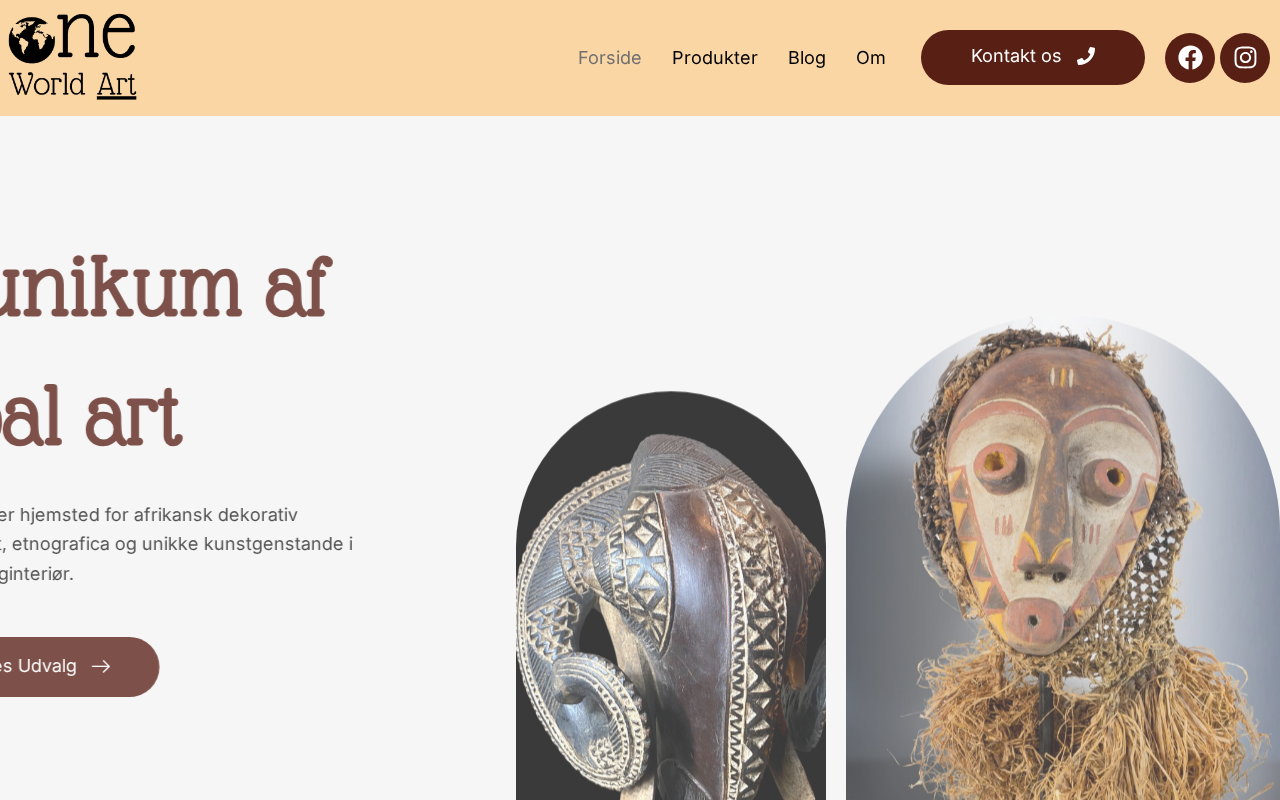Screen dimensions: 1280x800
Task: Click the arrow icon beside Udvalg
Action: click(101, 666)
